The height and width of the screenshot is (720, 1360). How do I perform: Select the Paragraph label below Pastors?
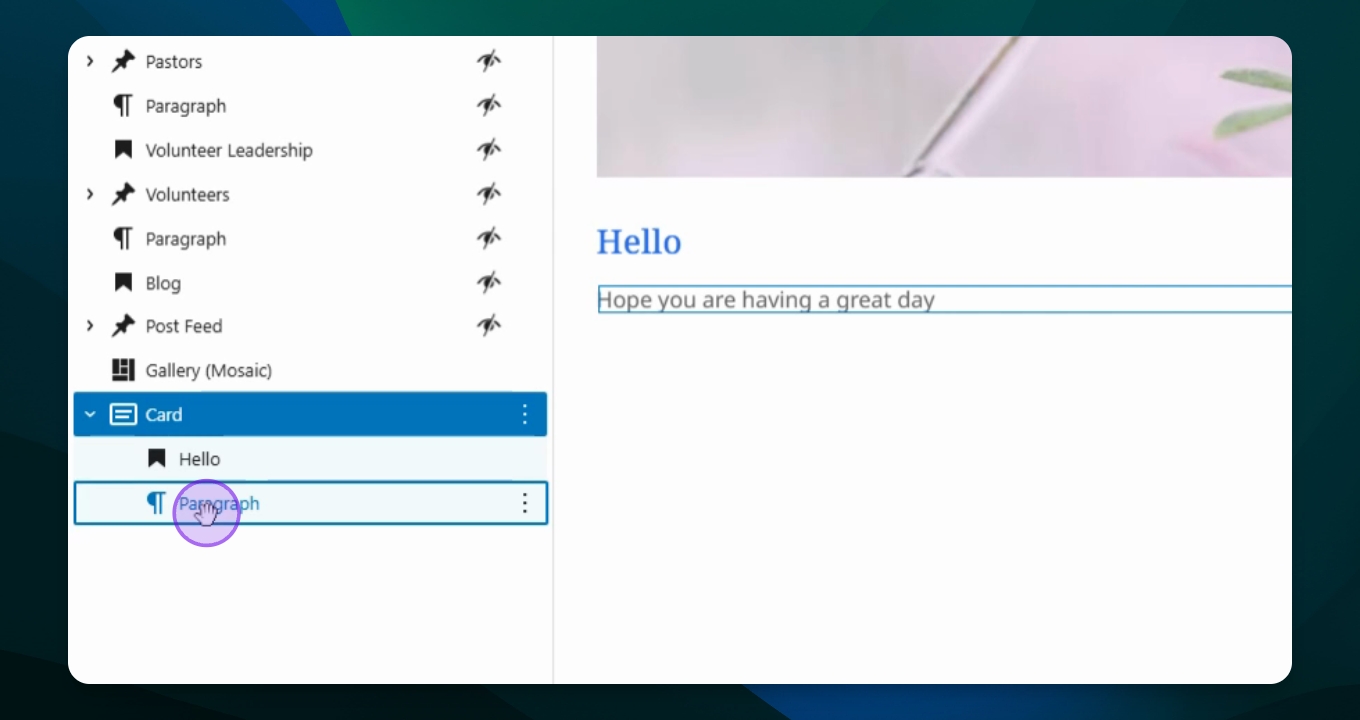186,106
